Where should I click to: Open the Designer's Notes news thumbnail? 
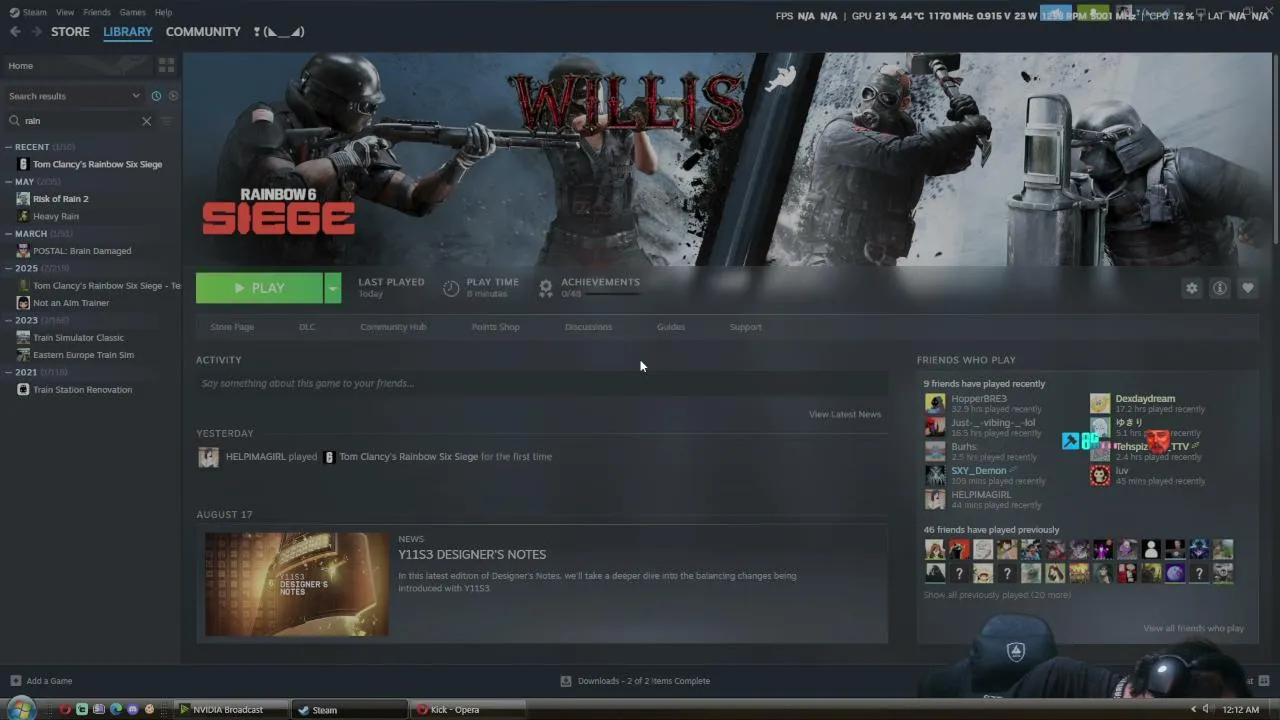[297, 584]
